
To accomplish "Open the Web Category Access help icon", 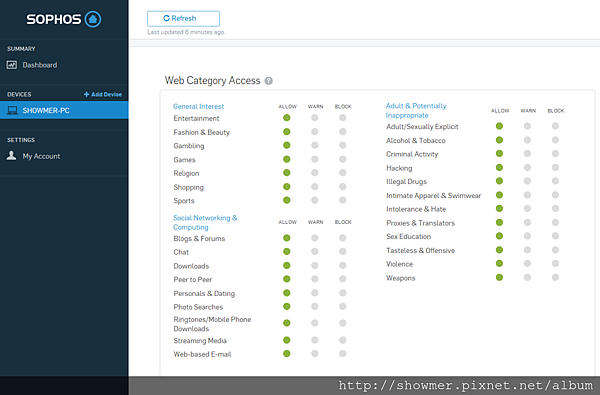I will click(x=269, y=81).
